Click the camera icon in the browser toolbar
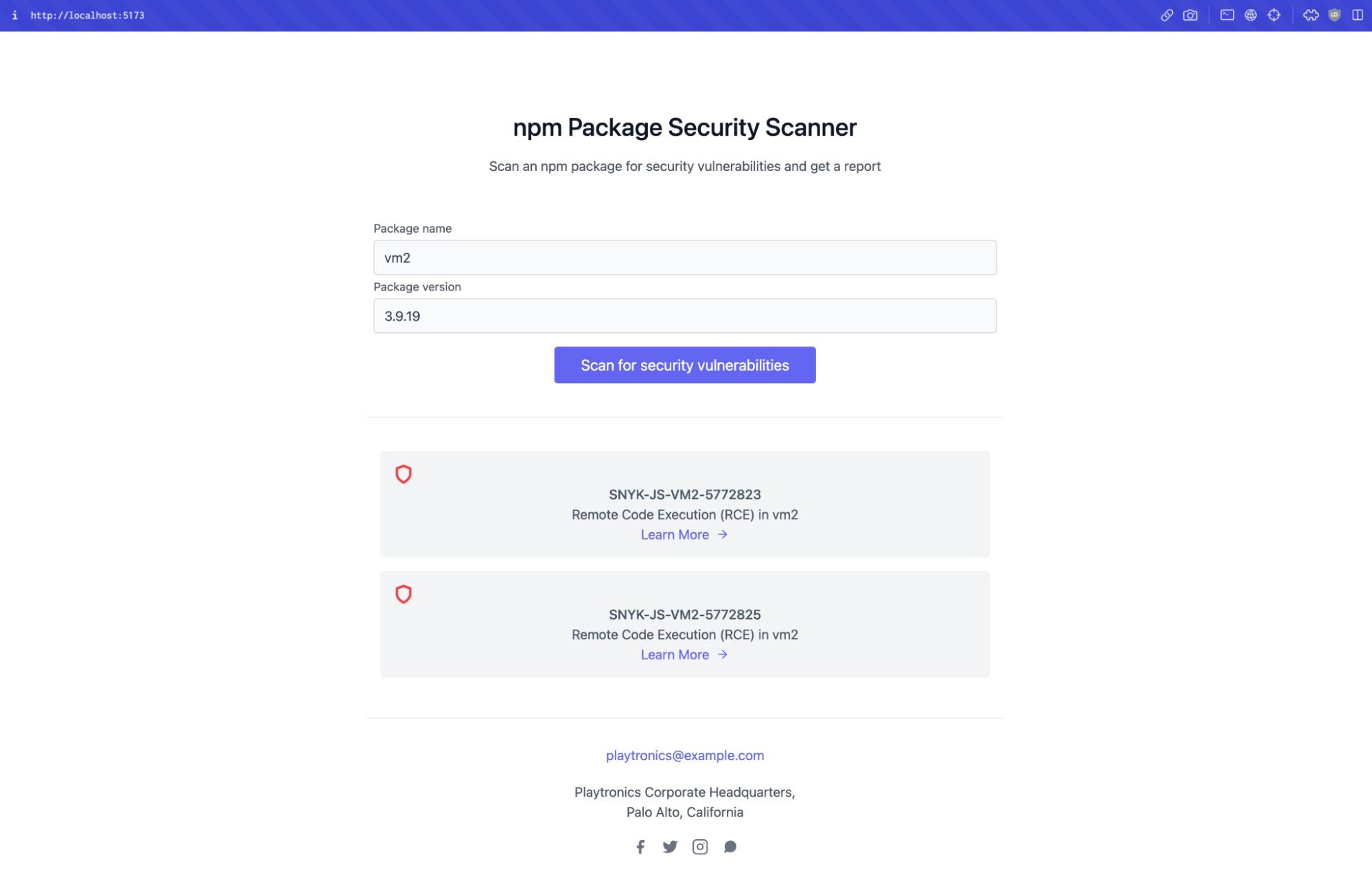 coord(1190,15)
